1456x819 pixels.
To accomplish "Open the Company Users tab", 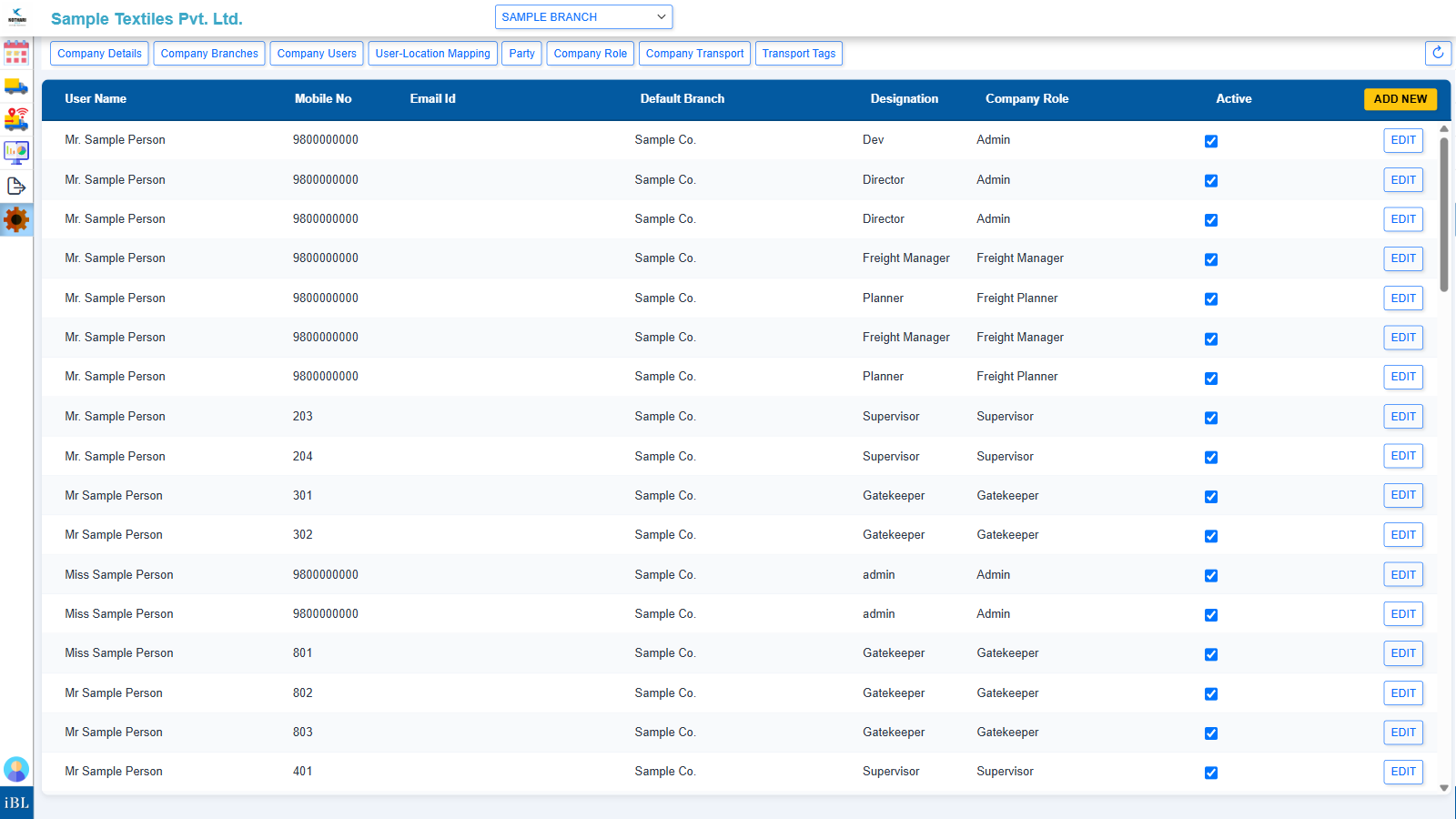I will pyautogui.click(x=317, y=54).
